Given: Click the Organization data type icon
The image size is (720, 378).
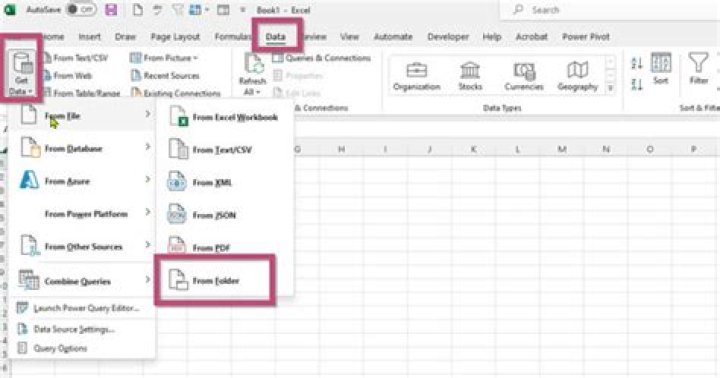Looking at the screenshot, I should click(x=416, y=76).
